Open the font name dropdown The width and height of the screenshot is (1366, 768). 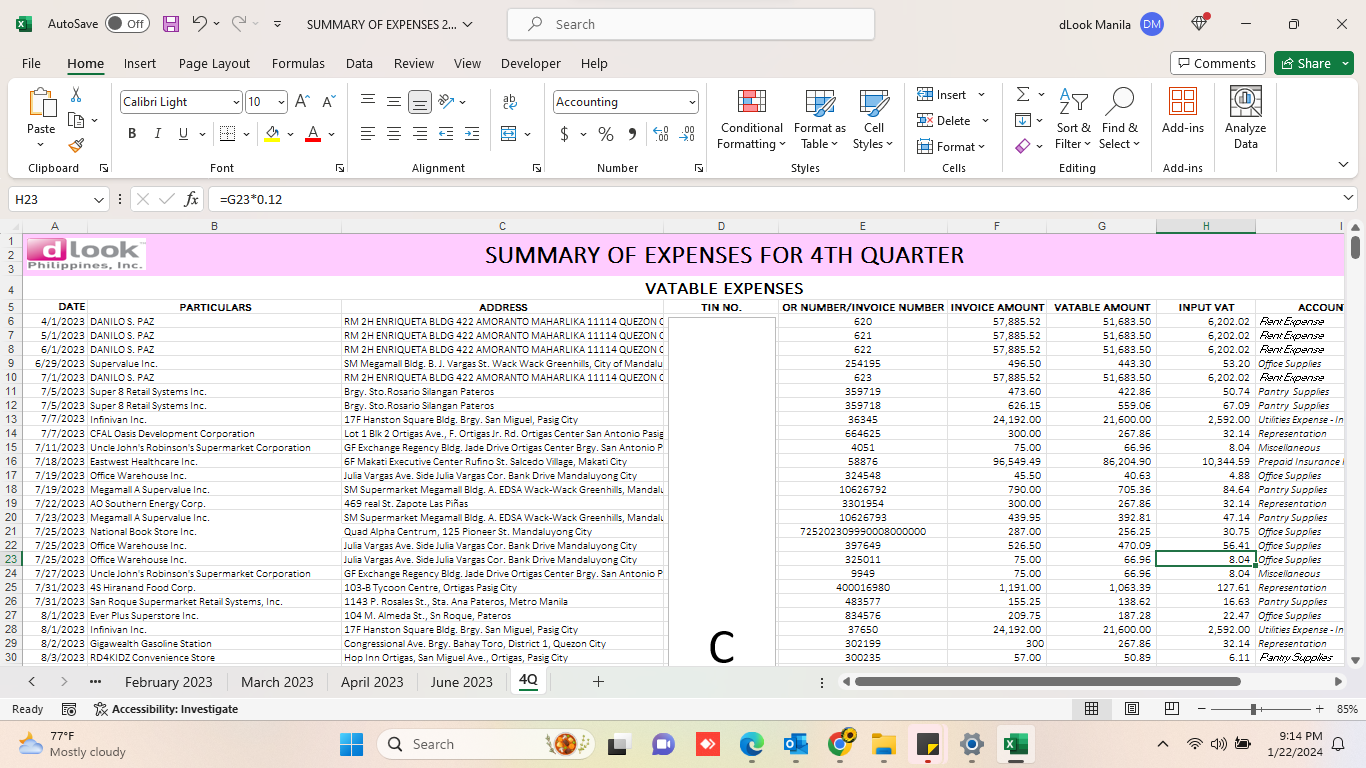[x=236, y=102]
